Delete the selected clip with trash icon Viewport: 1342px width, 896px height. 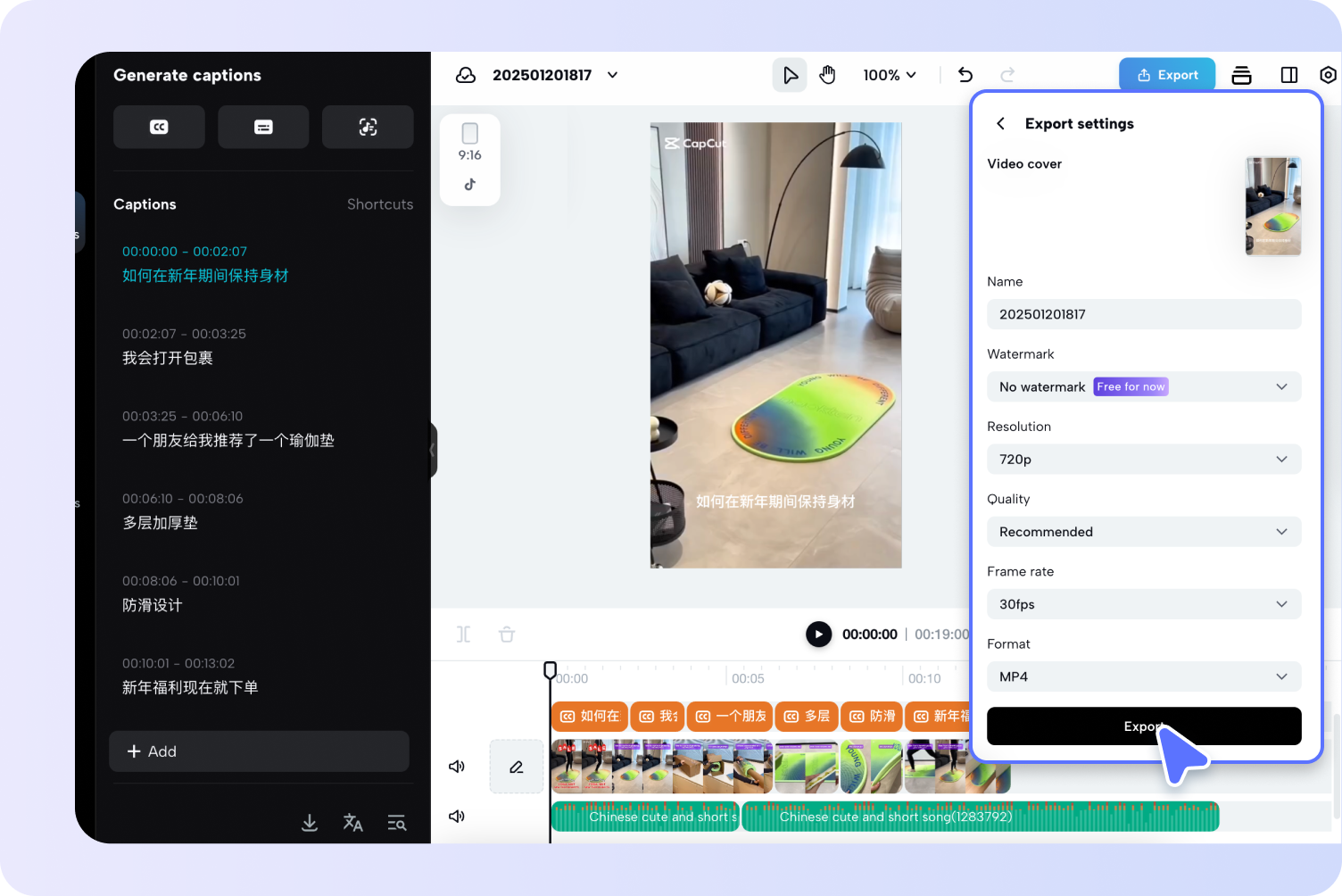click(507, 635)
